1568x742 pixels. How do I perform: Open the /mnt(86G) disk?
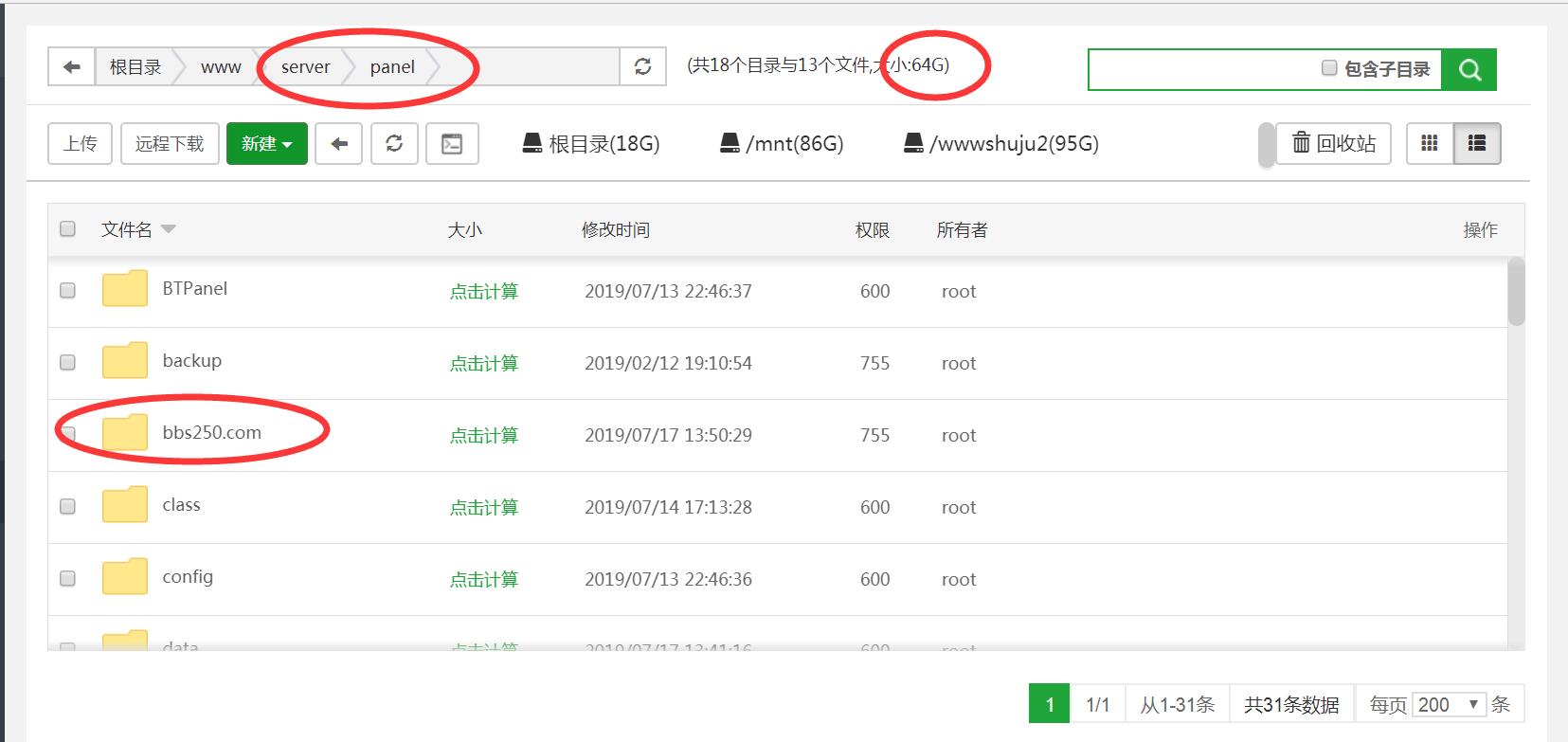pyautogui.click(x=782, y=144)
